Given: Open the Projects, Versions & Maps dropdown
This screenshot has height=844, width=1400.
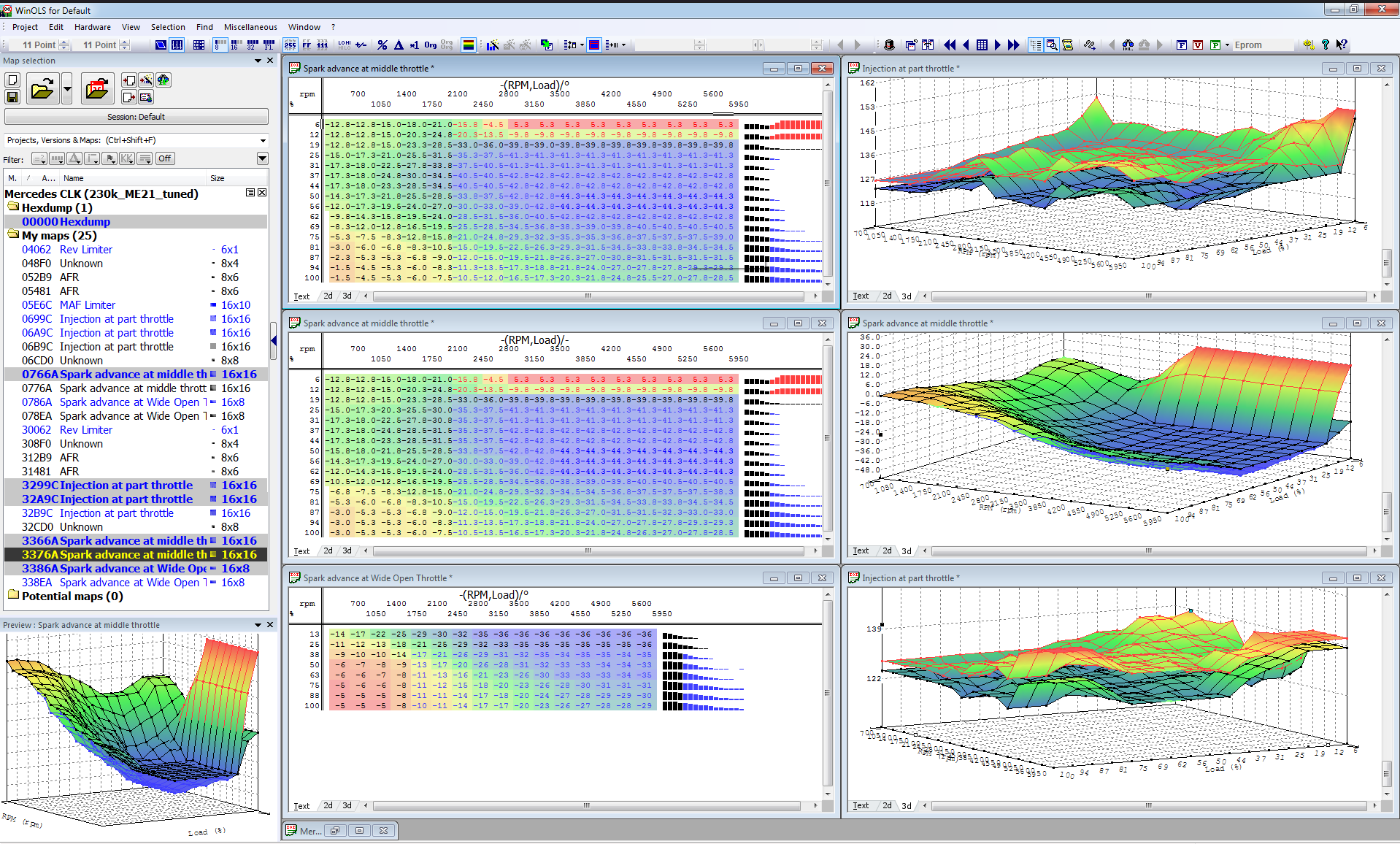Looking at the screenshot, I should (x=136, y=140).
